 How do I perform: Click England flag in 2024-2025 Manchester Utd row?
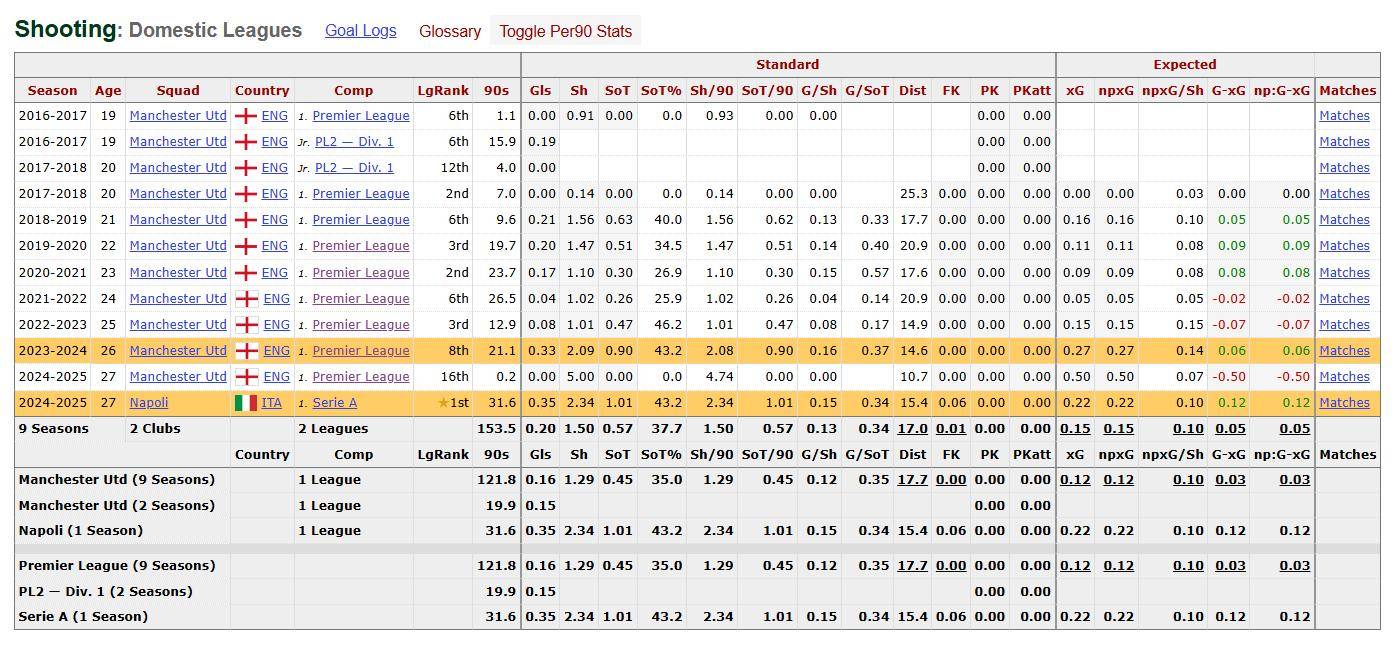tap(246, 376)
